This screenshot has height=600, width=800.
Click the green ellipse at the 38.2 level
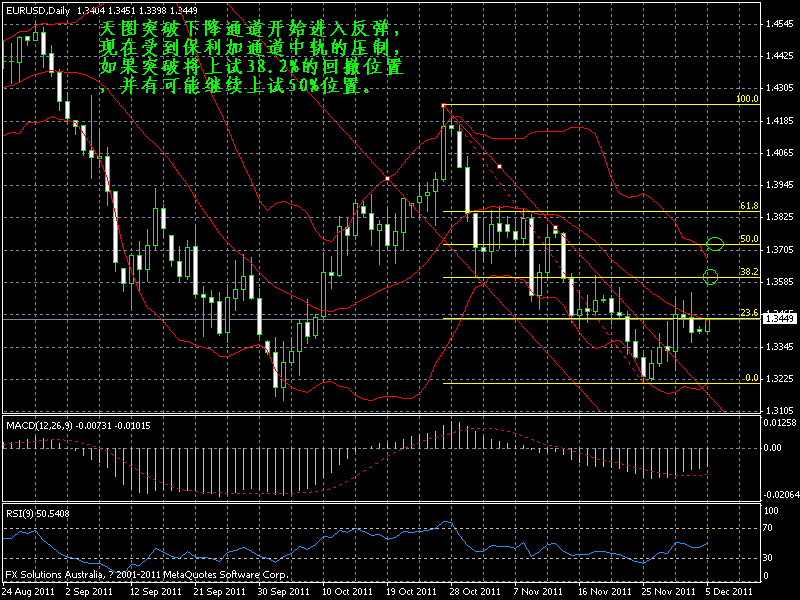[710, 277]
